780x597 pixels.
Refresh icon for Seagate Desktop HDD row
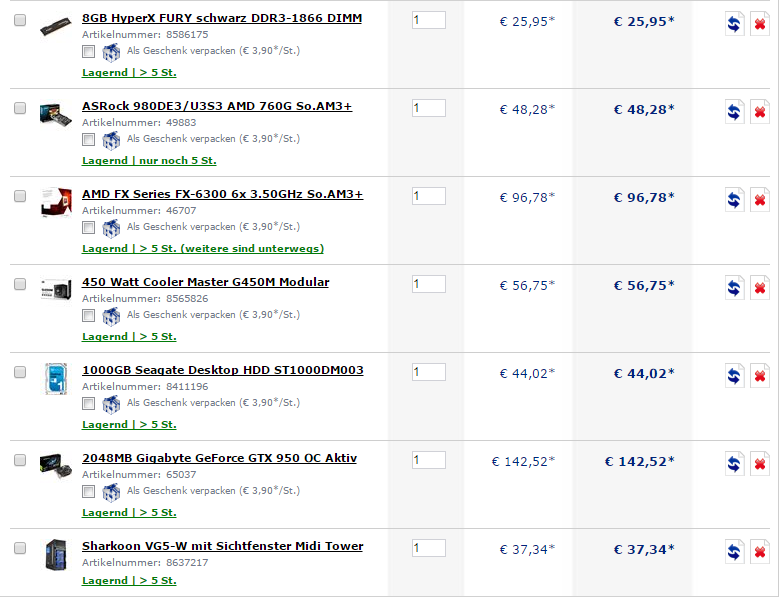pyautogui.click(x=734, y=376)
